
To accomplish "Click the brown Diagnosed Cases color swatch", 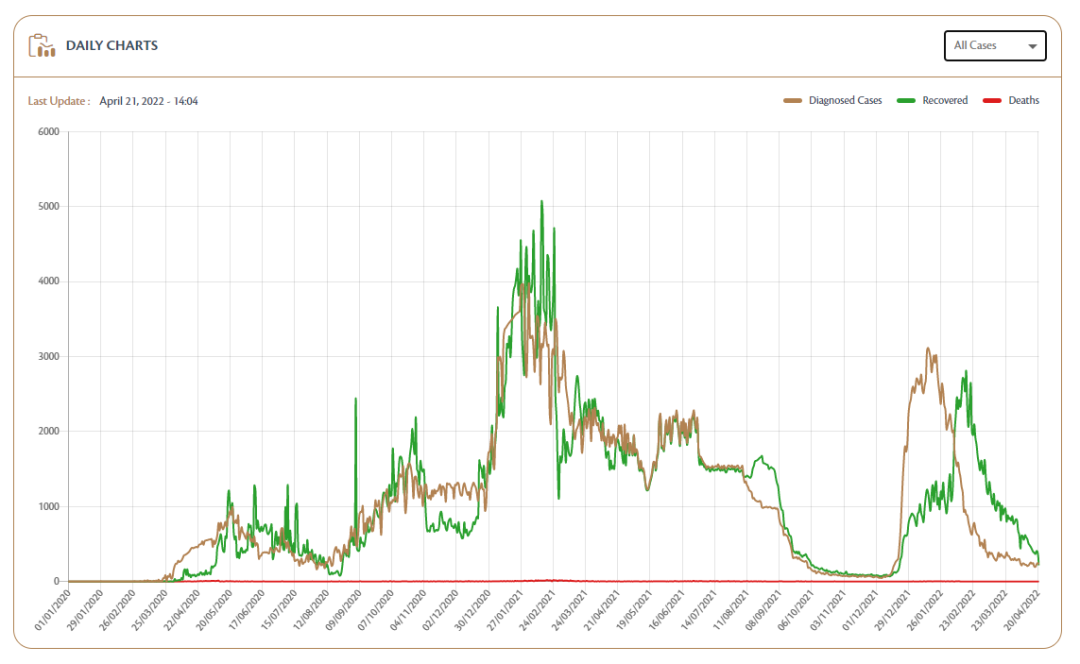I will pos(793,101).
